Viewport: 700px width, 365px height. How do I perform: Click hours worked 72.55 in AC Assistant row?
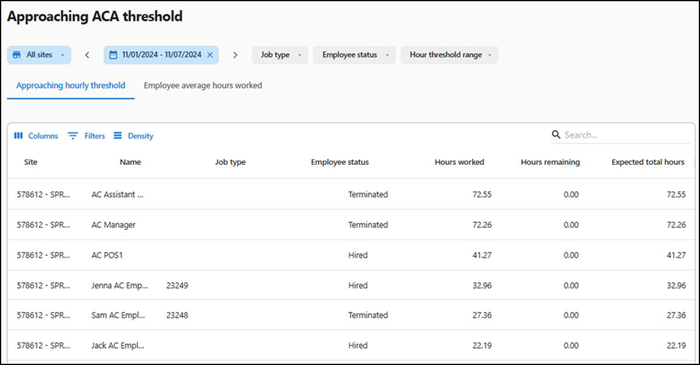[x=482, y=195]
